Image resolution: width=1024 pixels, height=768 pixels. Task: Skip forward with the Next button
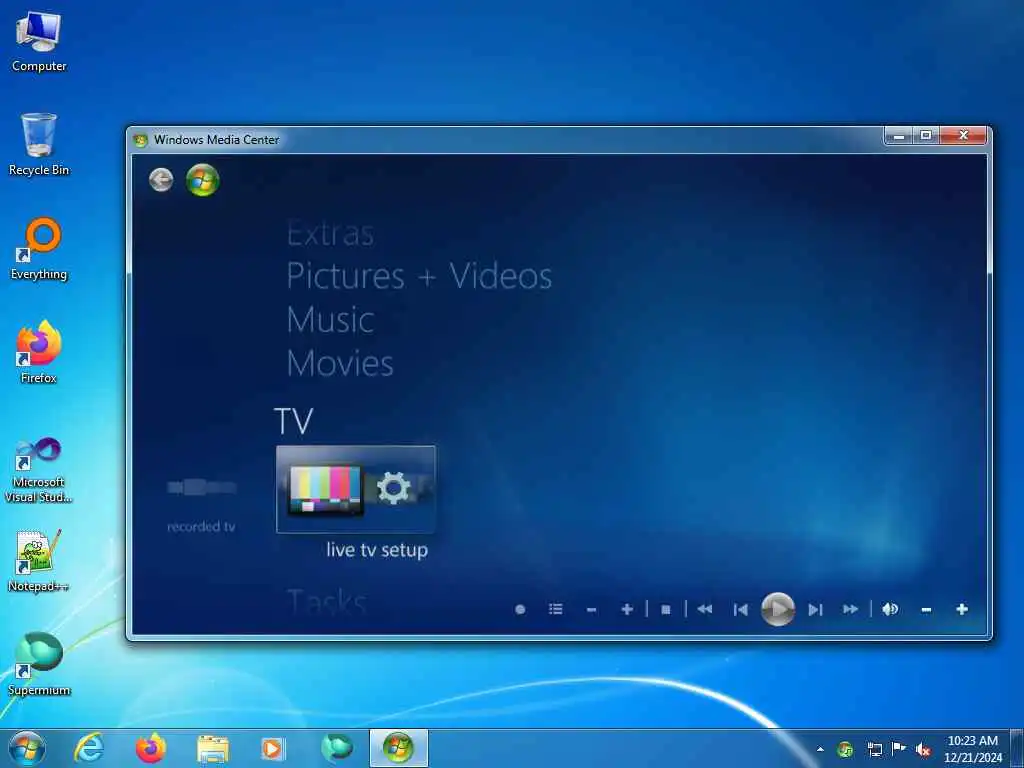[x=815, y=609]
